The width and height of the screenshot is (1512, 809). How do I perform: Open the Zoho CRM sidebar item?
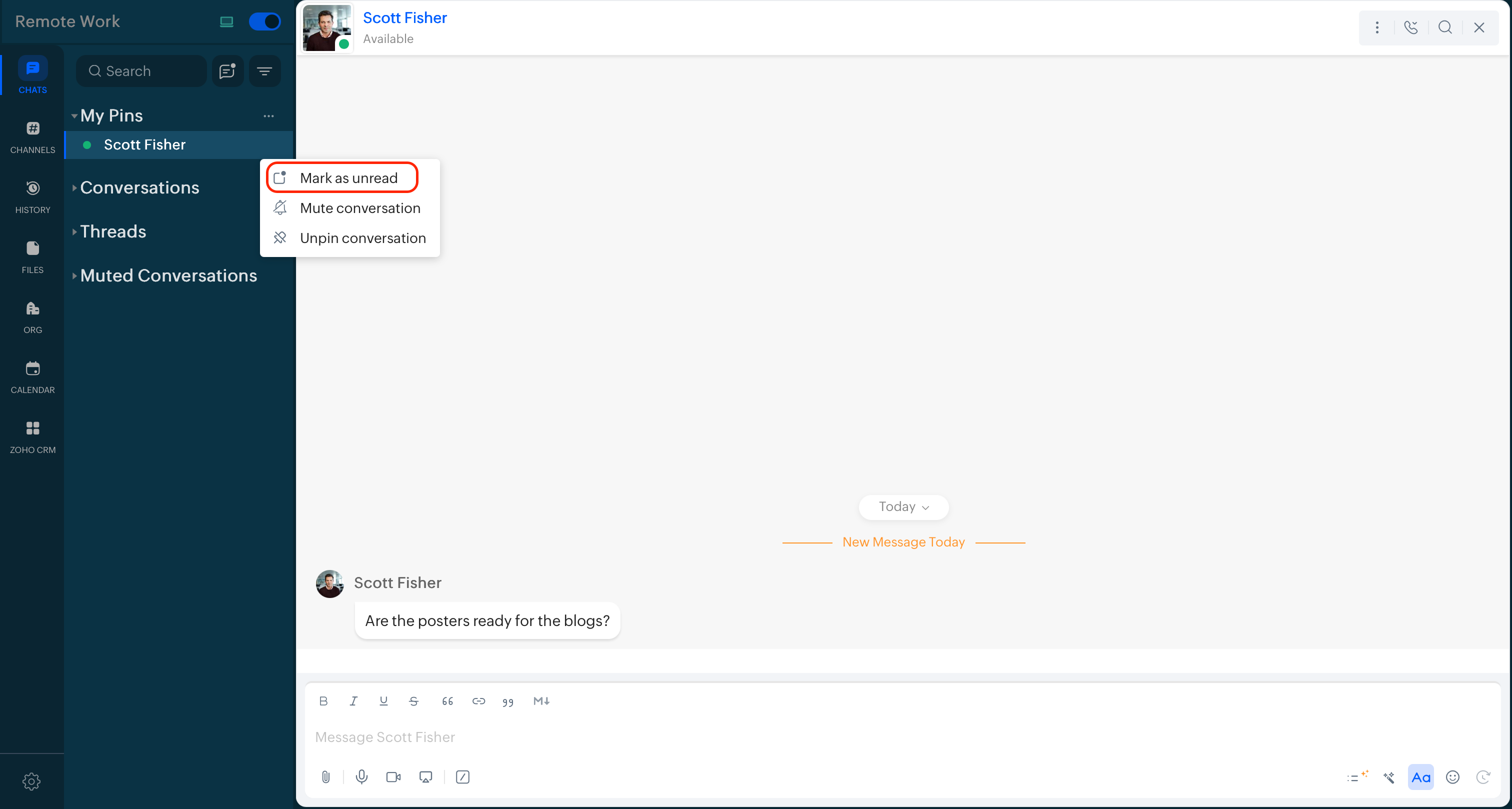click(32, 437)
